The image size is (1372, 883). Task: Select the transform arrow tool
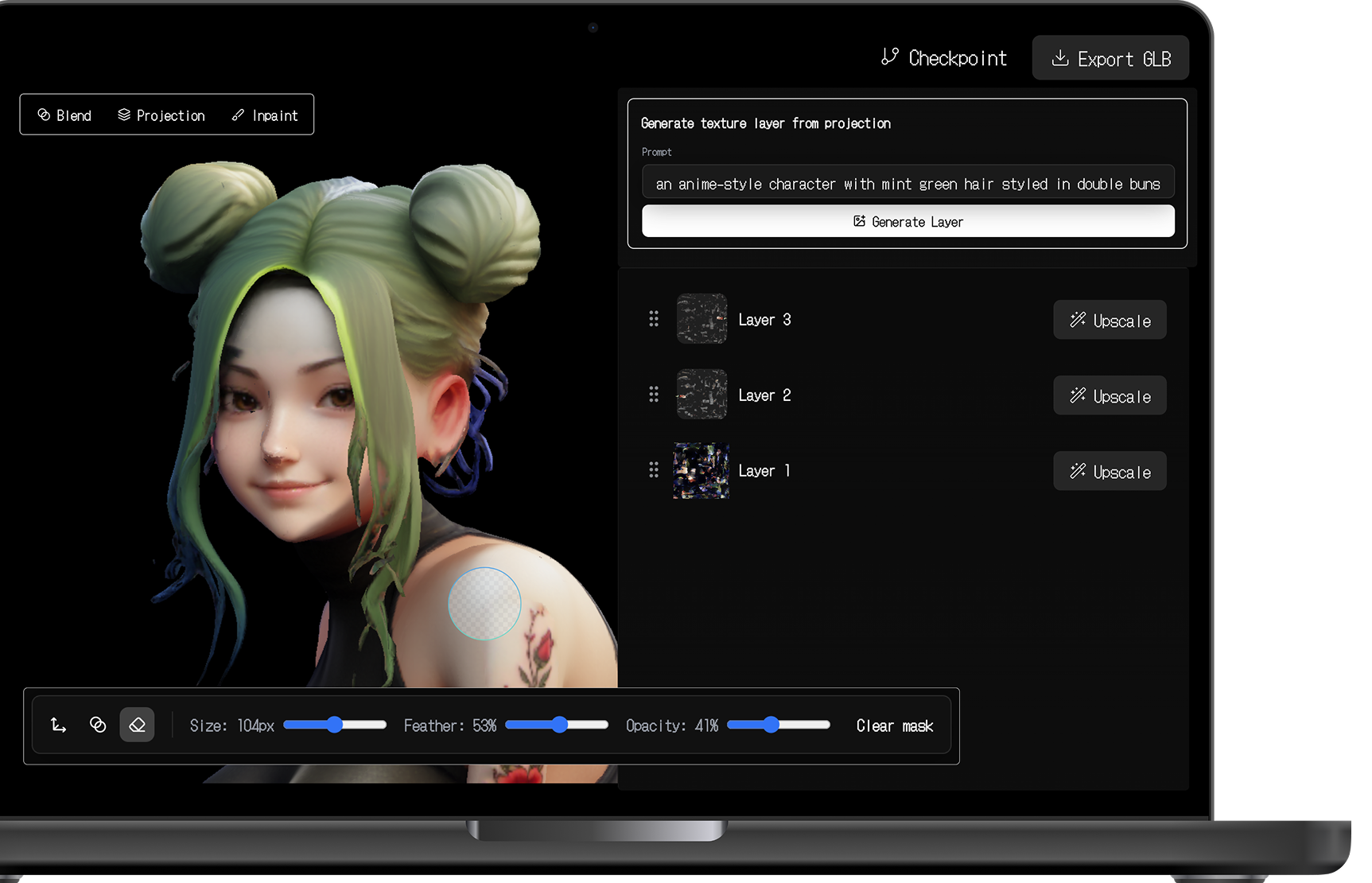(57, 725)
